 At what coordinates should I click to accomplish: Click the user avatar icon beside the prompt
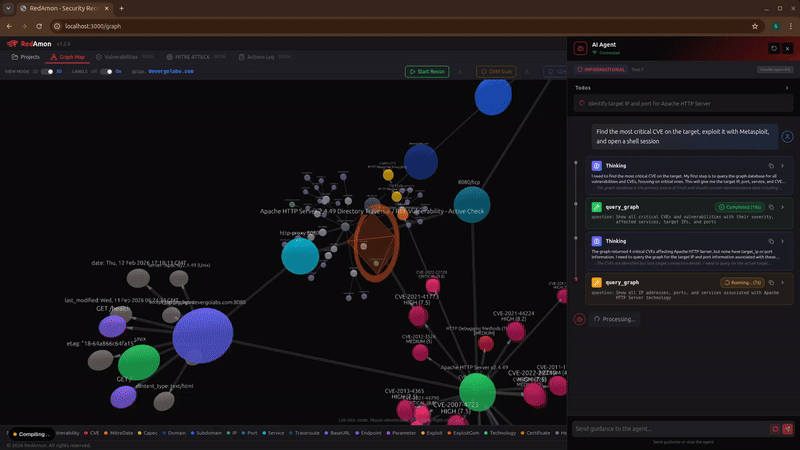[787, 137]
